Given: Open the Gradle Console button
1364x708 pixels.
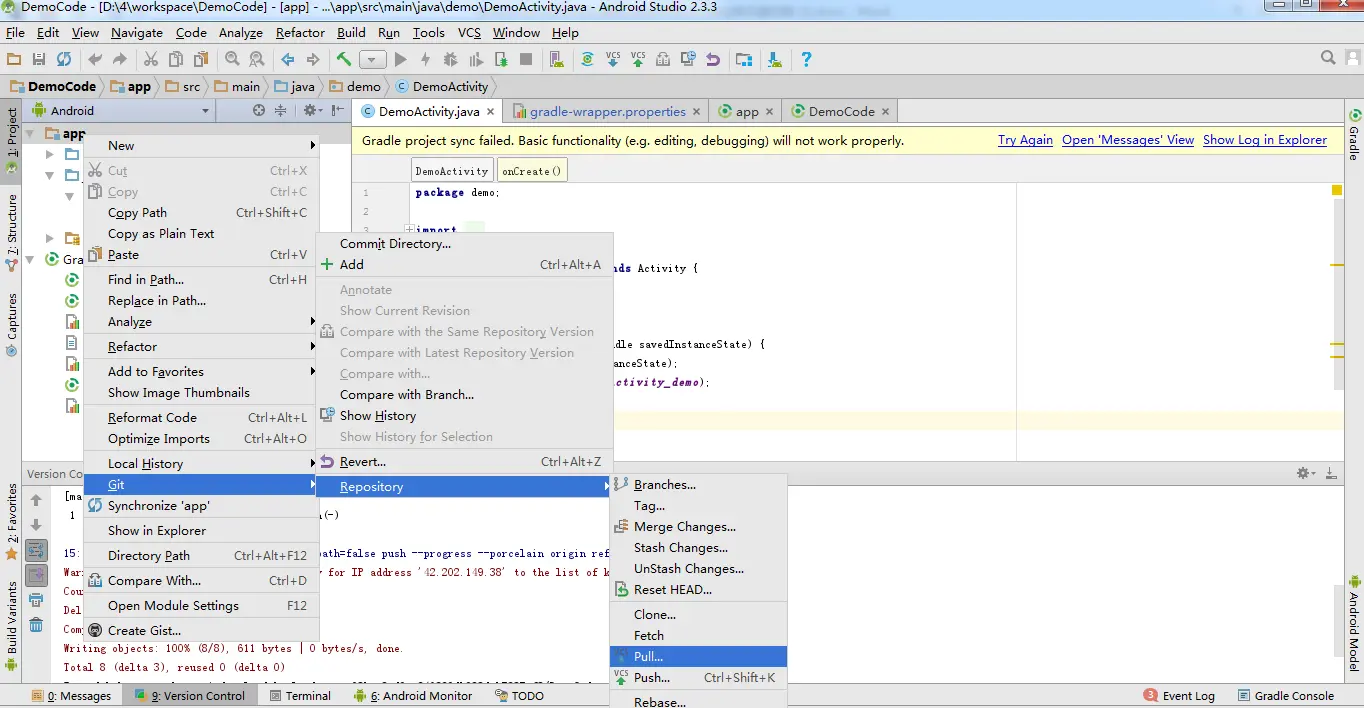Looking at the screenshot, I should 1285,695.
